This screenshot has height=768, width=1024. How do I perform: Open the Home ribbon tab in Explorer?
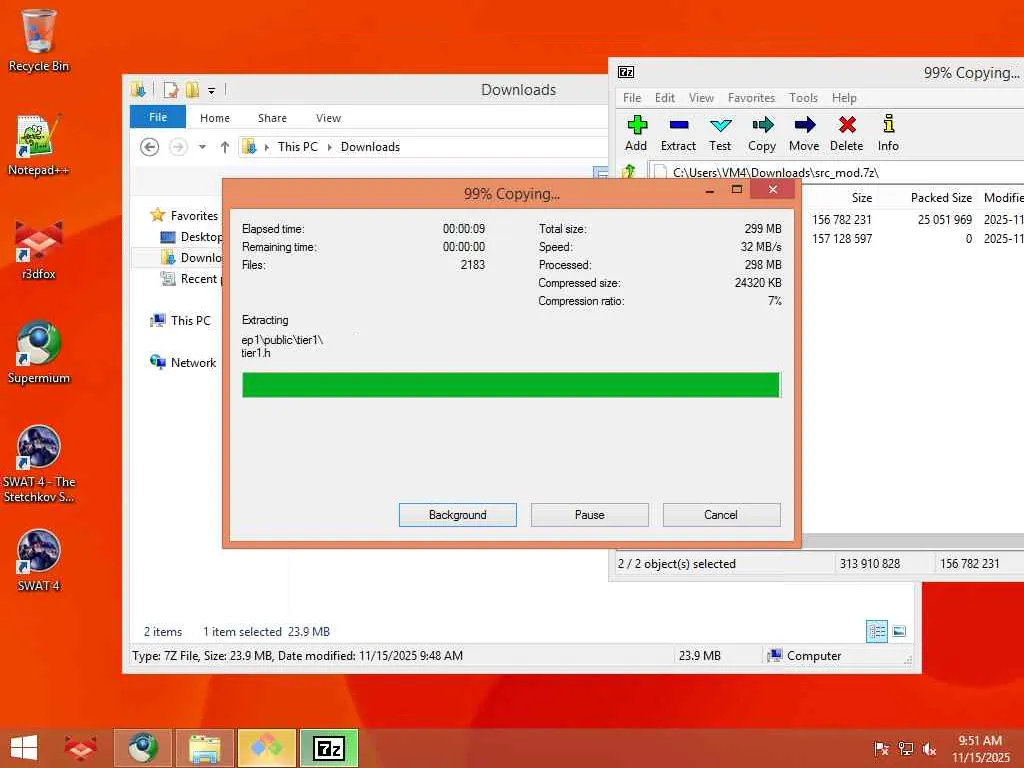[215, 118]
